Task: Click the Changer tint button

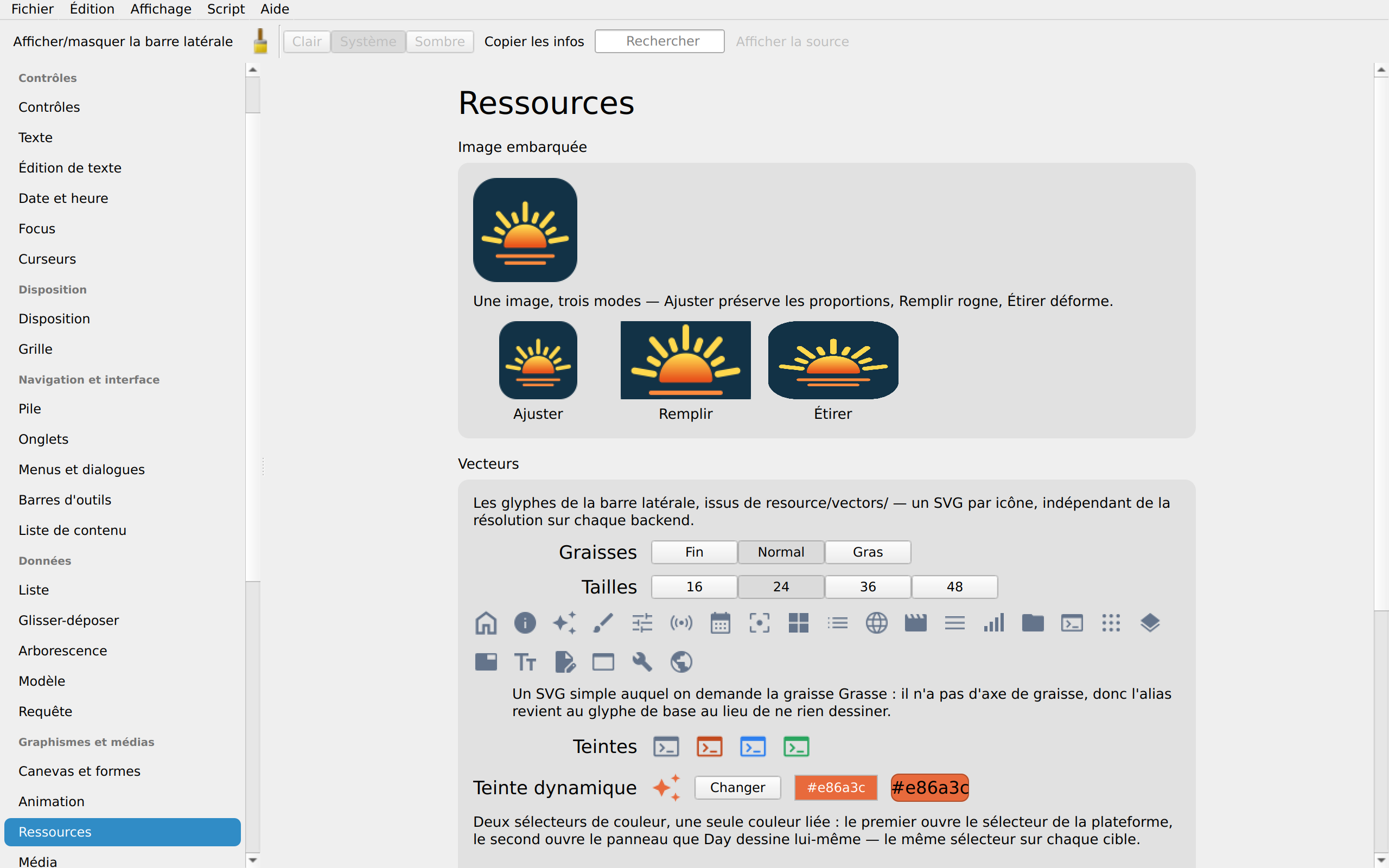Action: click(x=737, y=788)
